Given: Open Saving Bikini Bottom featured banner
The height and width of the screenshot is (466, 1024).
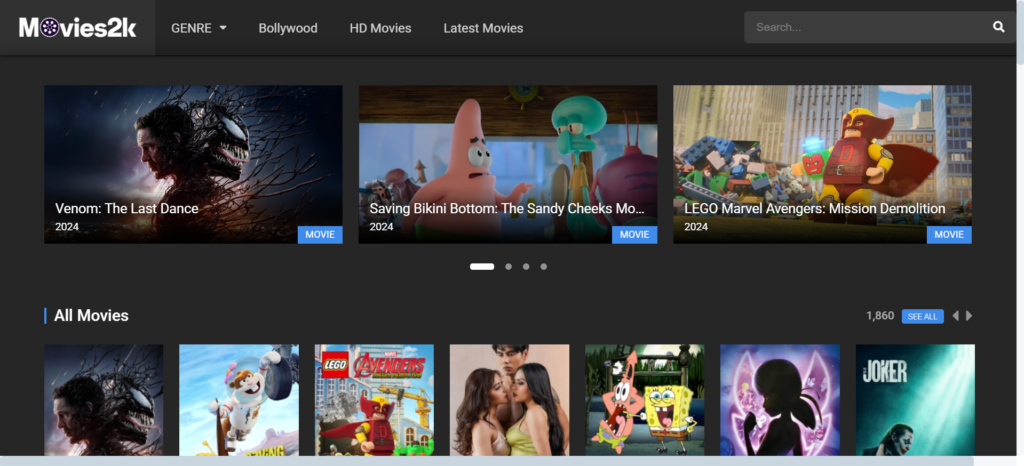Looking at the screenshot, I should point(507,164).
